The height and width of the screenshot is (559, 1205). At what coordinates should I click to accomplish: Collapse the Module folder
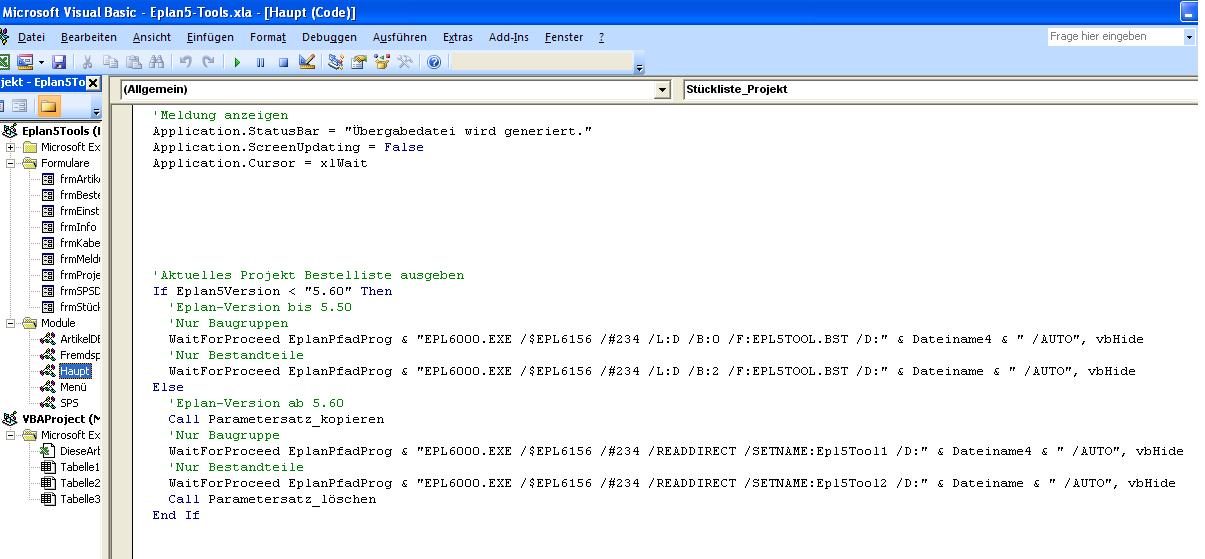point(11,323)
